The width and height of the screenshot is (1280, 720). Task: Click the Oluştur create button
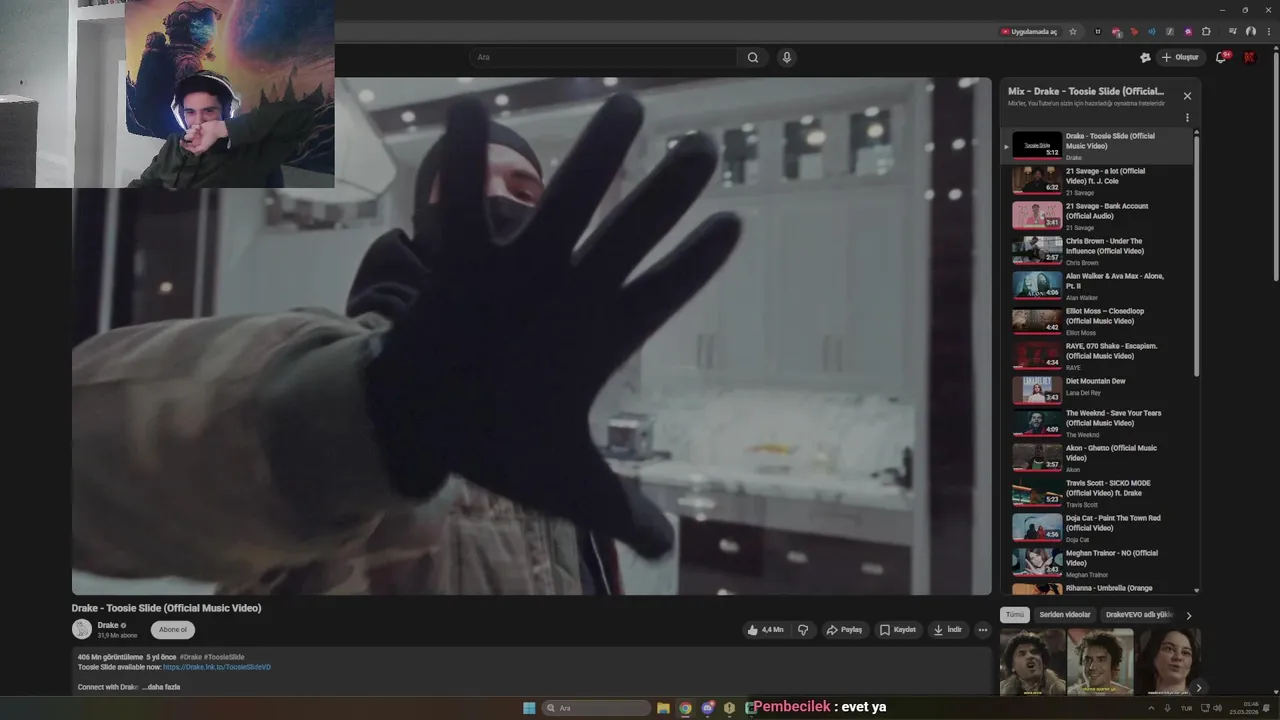[1180, 58]
